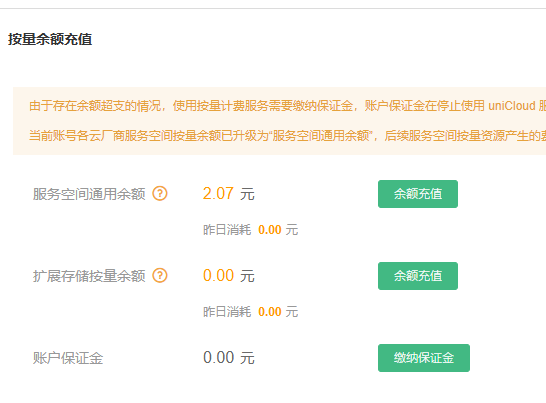Image resolution: width=546 pixels, height=403 pixels.
Task: Click the orange 0.00 元 extended storage balance
Action: coord(229,276)
